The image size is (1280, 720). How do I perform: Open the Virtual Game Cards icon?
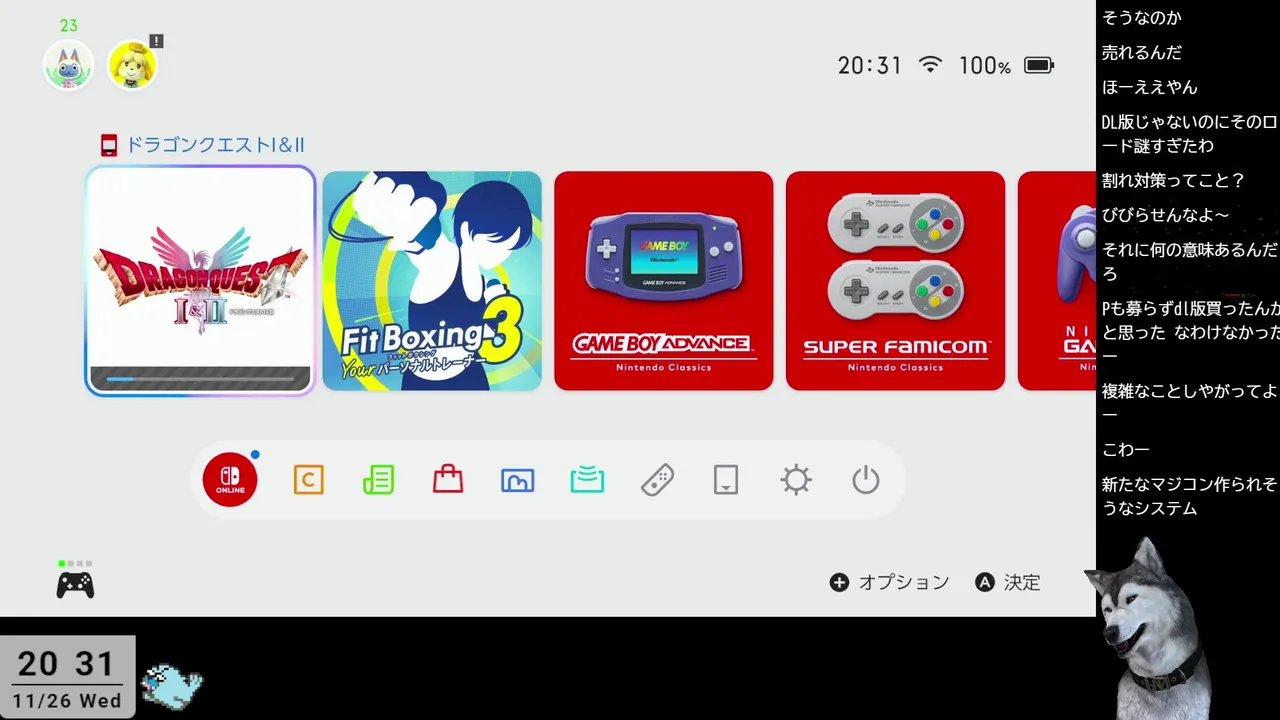[726, 480]
